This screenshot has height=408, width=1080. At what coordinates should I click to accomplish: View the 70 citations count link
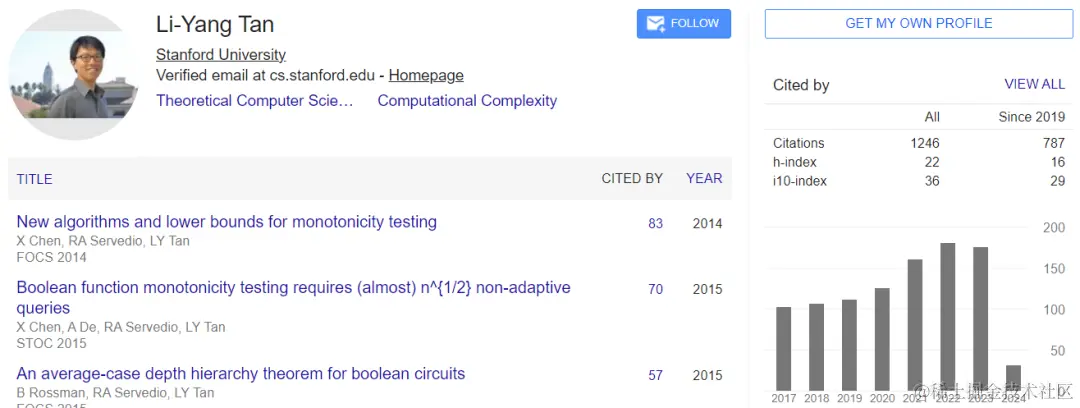[x=655, y=290]
